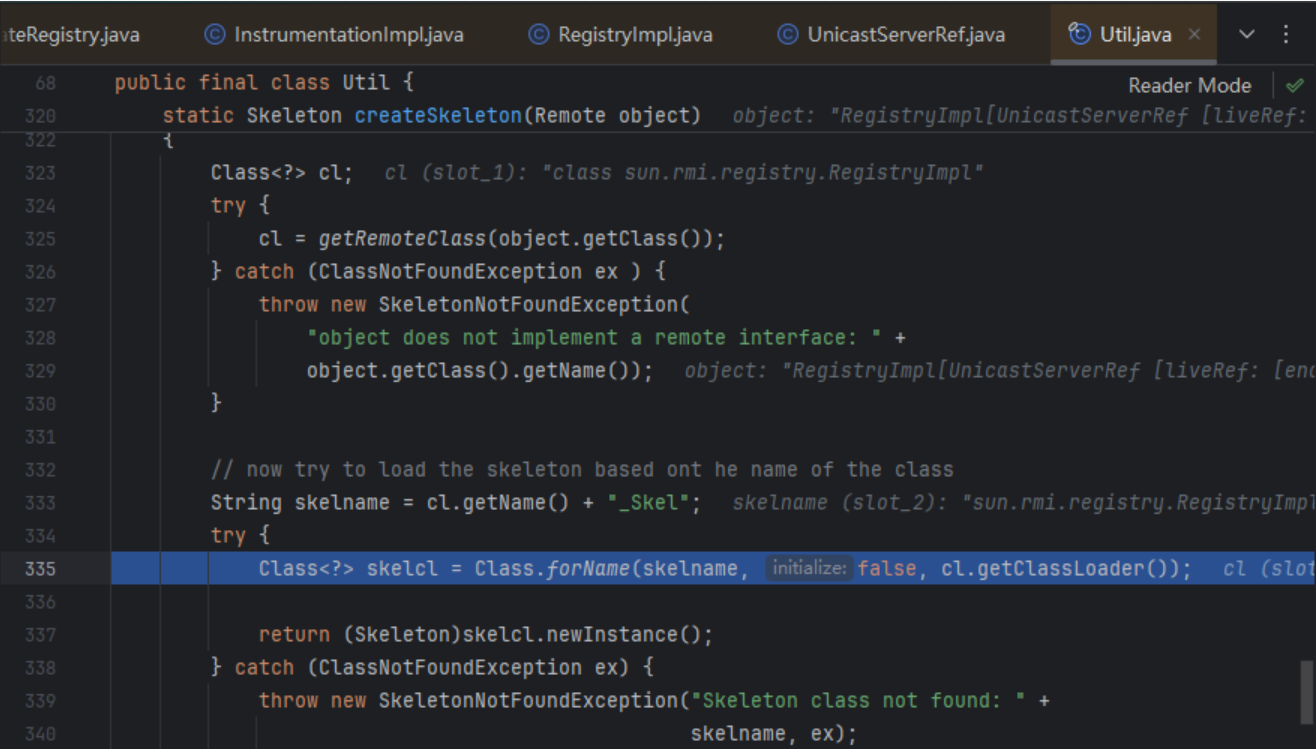1316x749 pixels.
Task: Open the editor tabs kebab menu
Action: pos(1286,35)
